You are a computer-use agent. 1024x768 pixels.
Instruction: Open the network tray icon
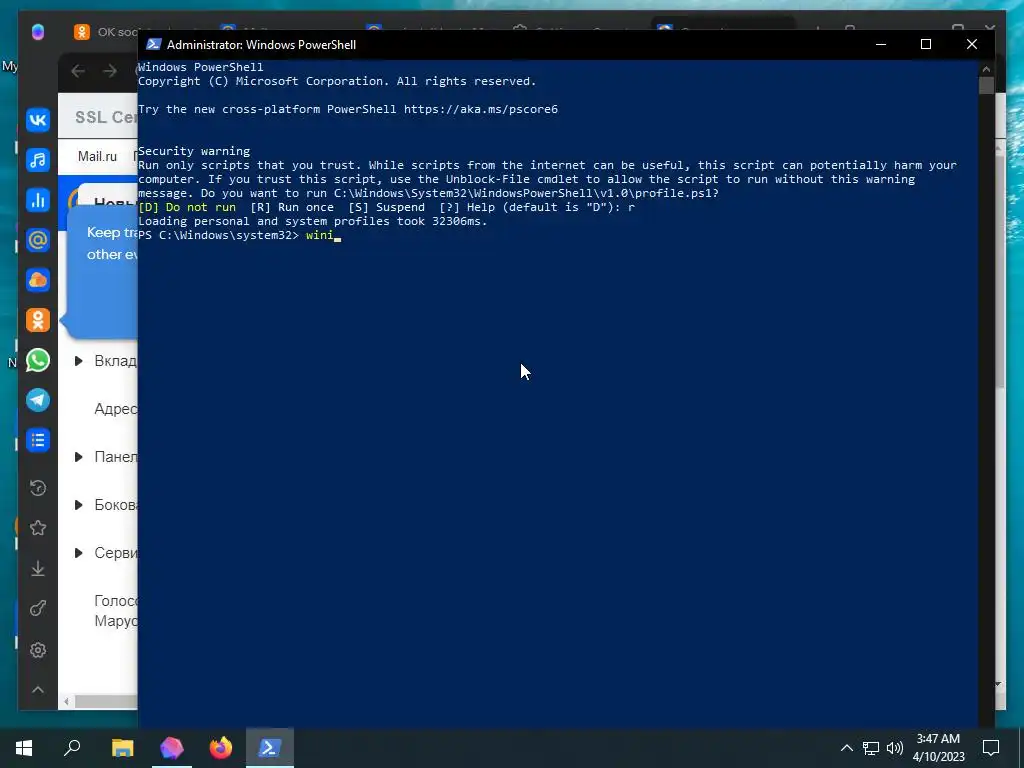click(871, 748)
